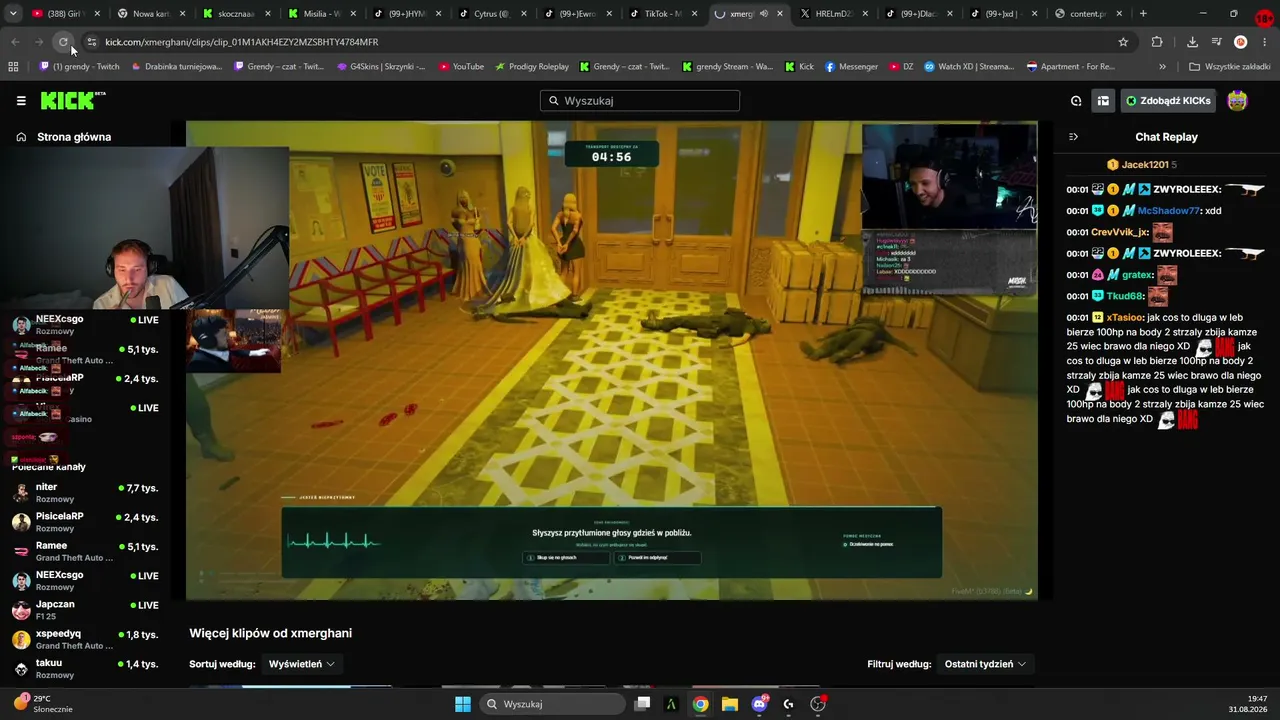The width and height of the screenshot is (1280, 720).
Task: Open the Drabinka turniejowa bookmark
Action: click(175, 67)
